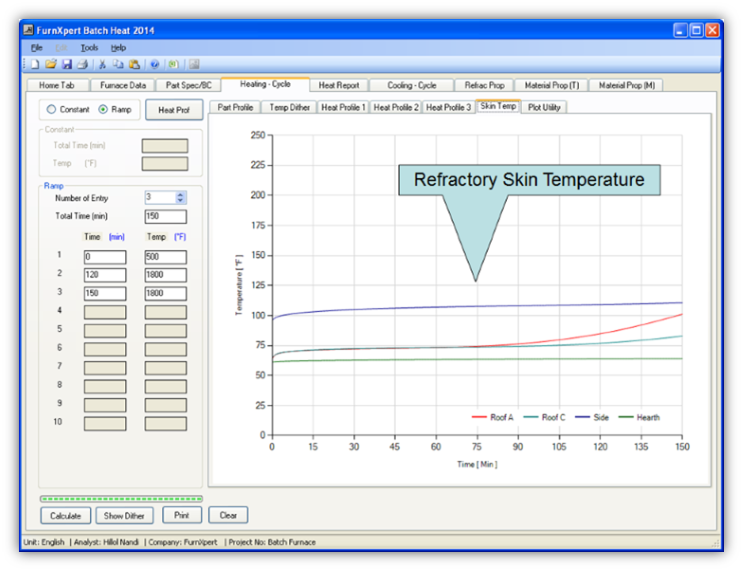This screenshot has width=743, height=571.
Task: Open the Refrac Prop tab
Action: pos(484,85)
